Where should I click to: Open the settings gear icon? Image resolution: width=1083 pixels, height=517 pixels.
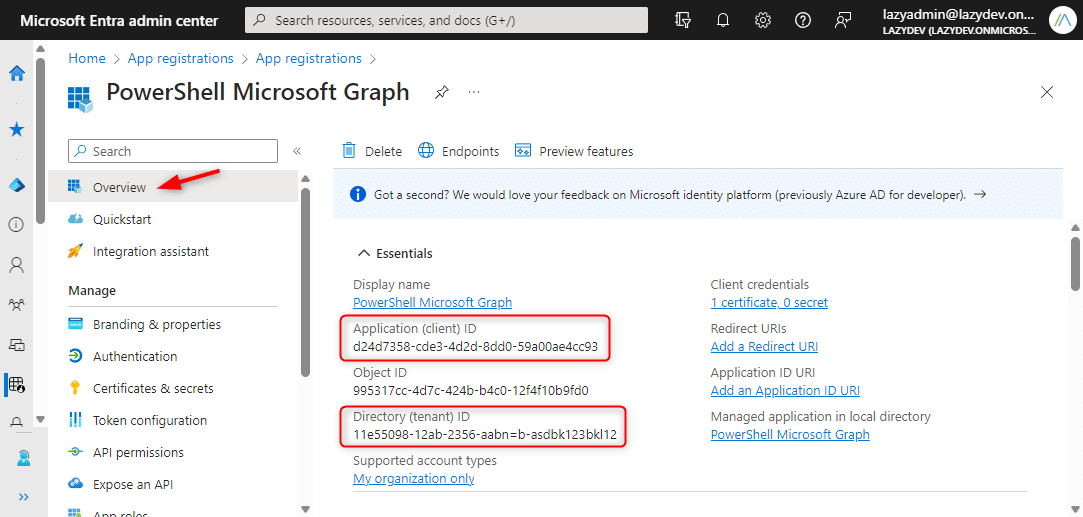[763, 20]
